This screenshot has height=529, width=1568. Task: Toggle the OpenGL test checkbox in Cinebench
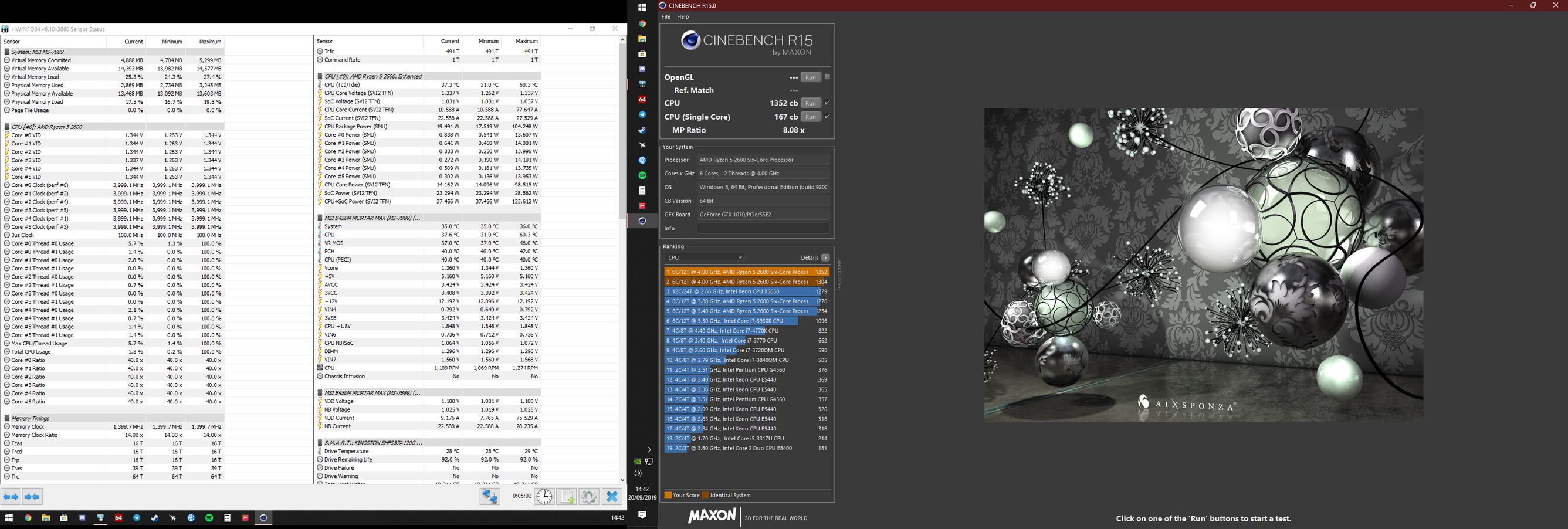pyautogui.click(x=827, y=77)
